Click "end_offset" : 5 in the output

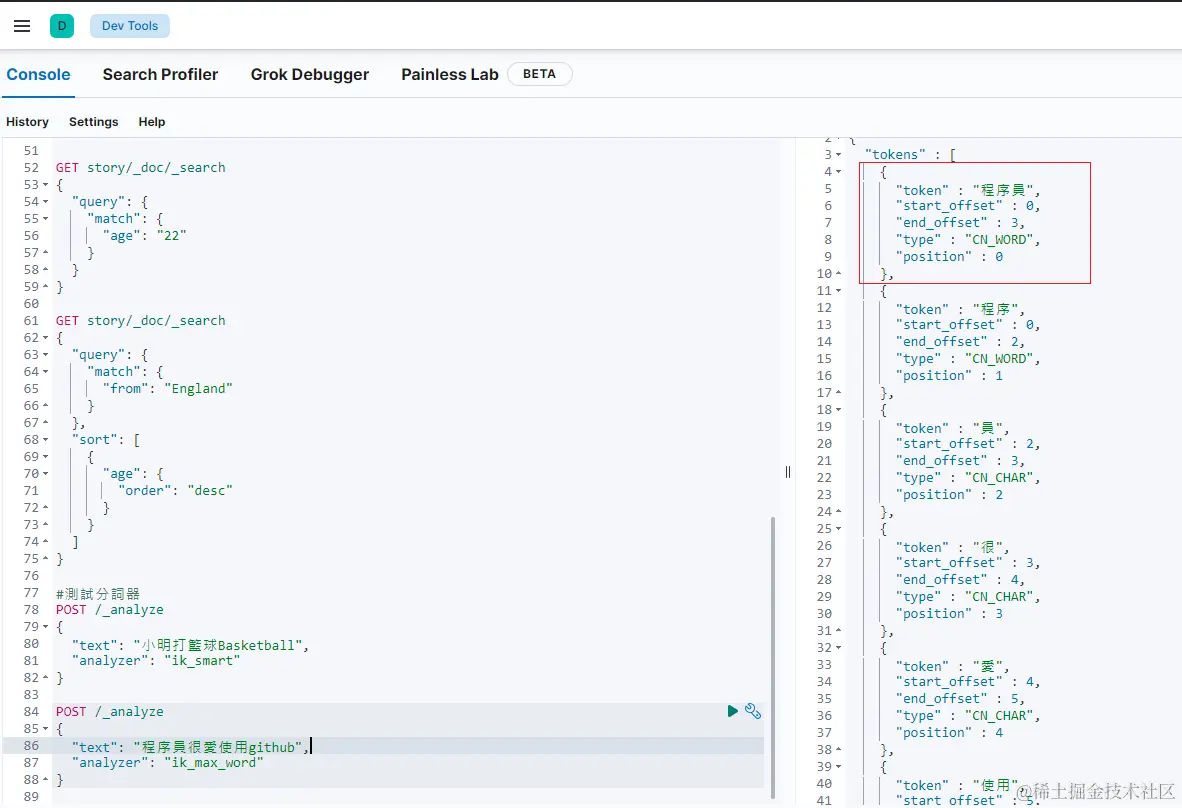coord(960,699)
